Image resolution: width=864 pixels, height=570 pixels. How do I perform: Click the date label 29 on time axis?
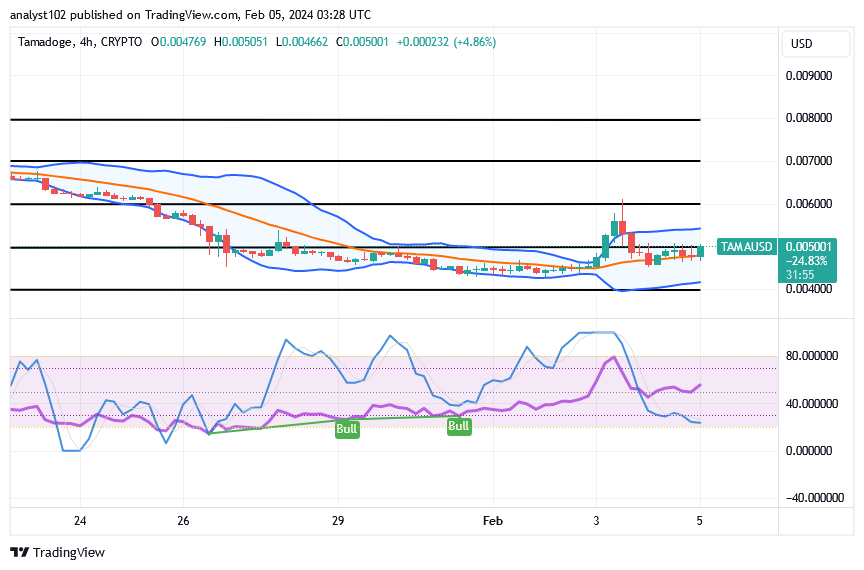pyautogui.click(x=338, y=521)
